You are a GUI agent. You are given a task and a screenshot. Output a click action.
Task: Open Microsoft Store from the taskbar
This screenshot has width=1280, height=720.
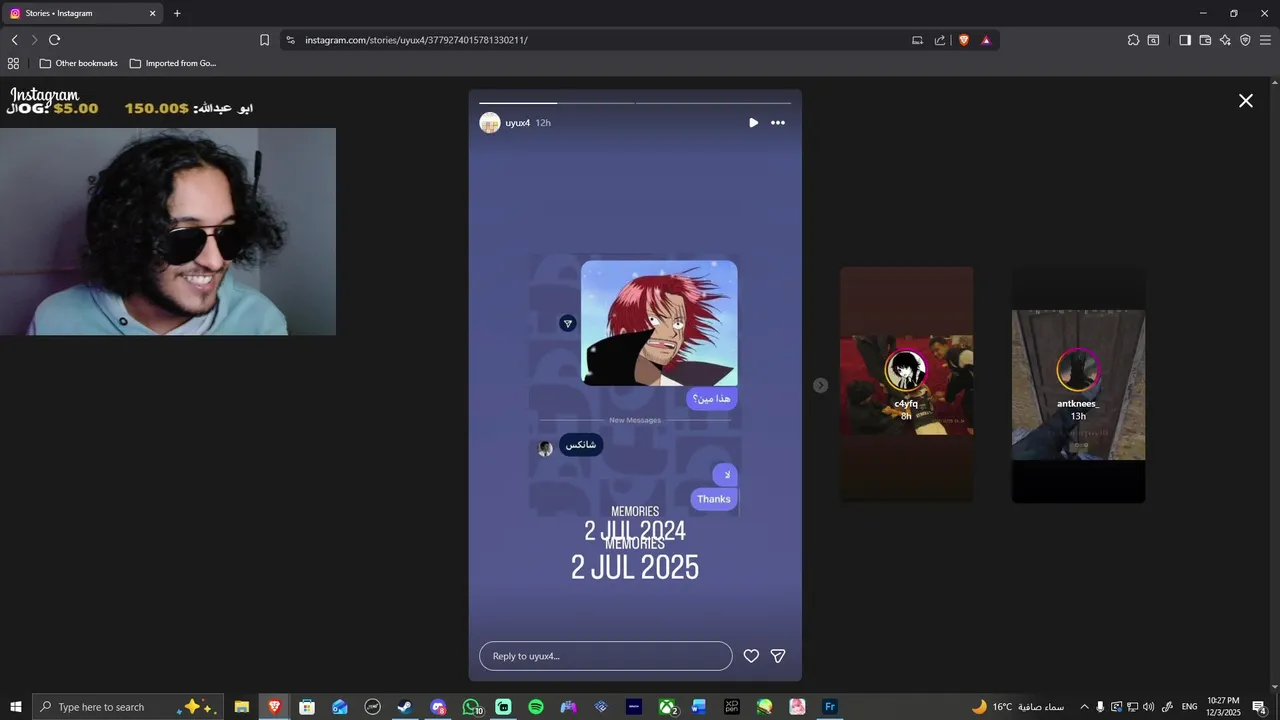tap(307, 707)
